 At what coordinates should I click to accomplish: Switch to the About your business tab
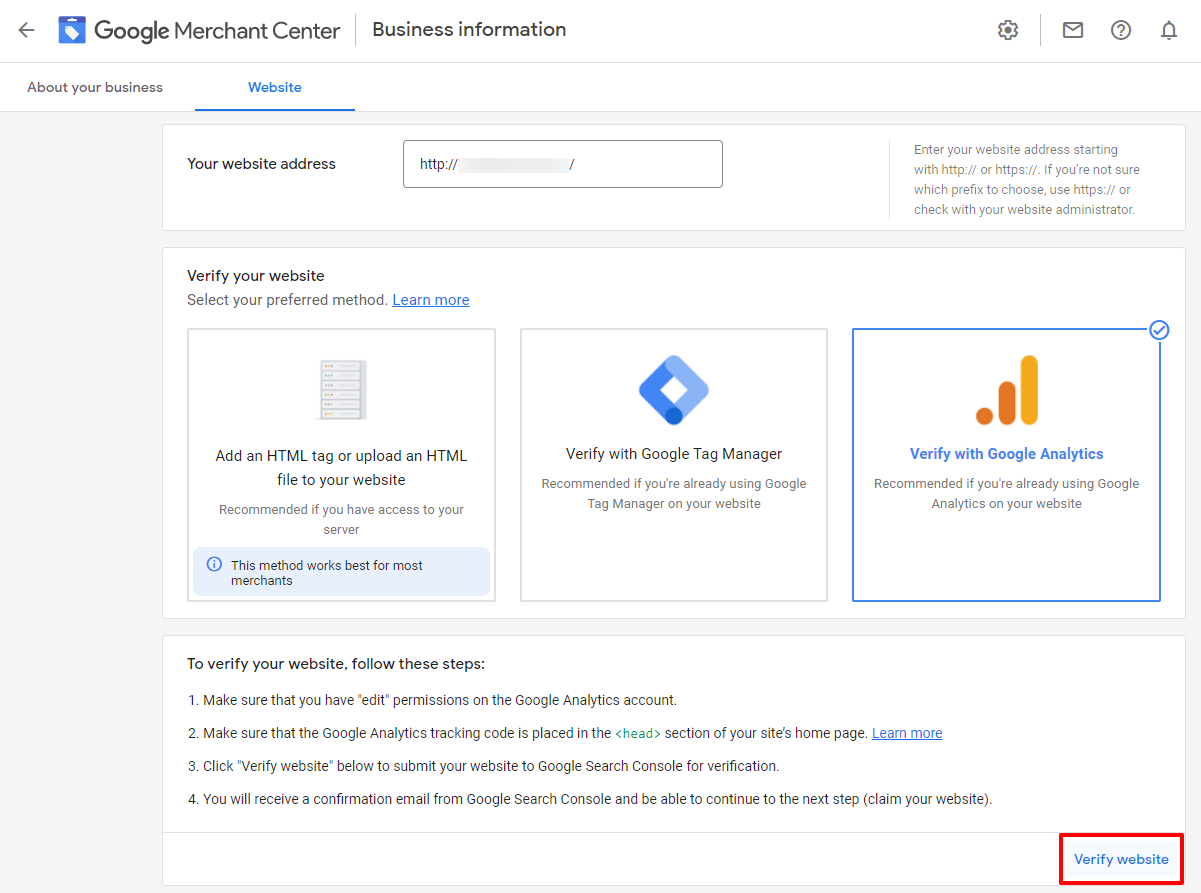[94, 87]
